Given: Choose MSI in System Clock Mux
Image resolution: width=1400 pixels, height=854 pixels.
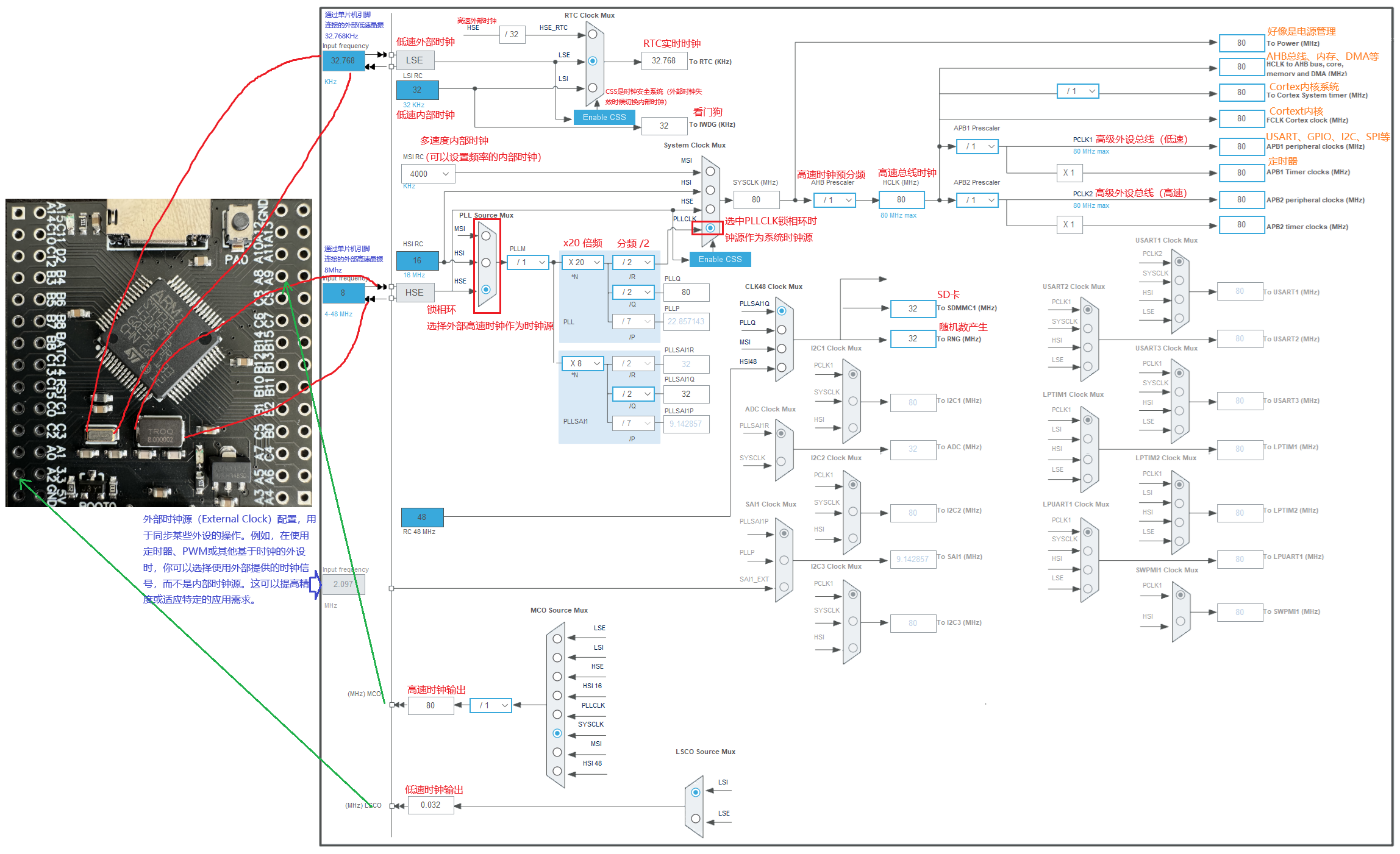Looking at the screenshot, I should (x=710, y=171).
